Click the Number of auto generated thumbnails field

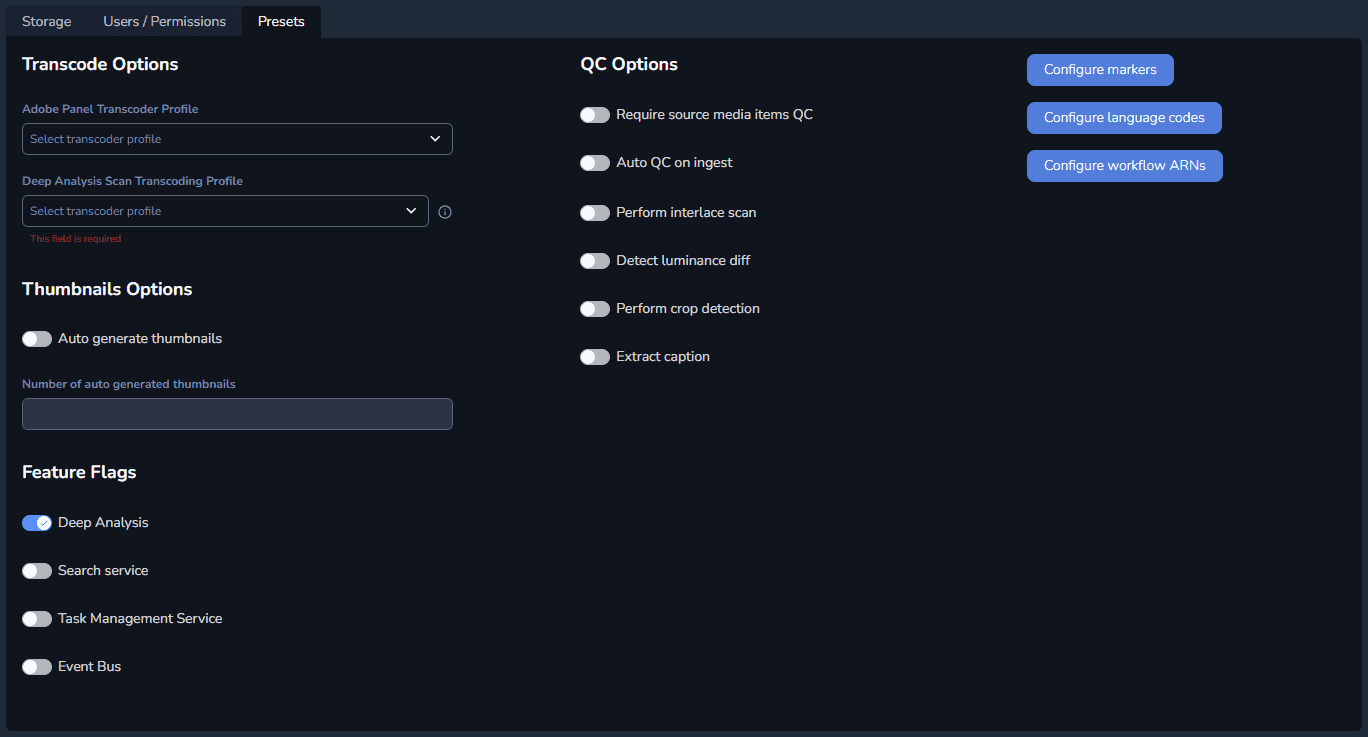coord(237,414)
